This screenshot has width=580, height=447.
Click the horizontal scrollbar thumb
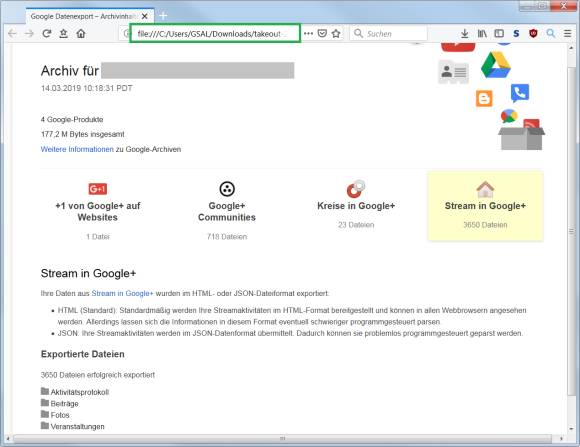(x=283, y=438)
